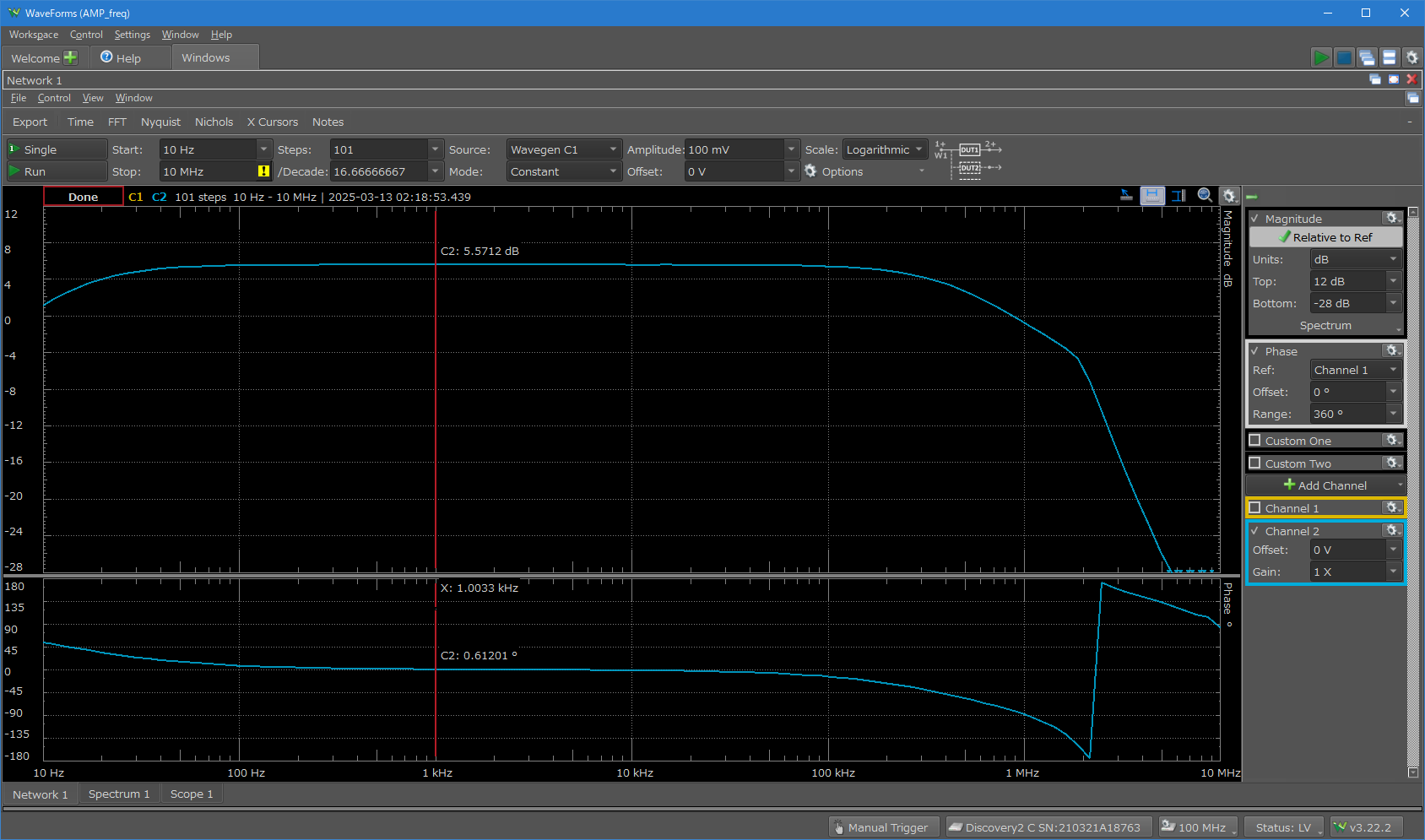Click the Single acquisition button
The image size is (1425, 840).
click(57, 149)
